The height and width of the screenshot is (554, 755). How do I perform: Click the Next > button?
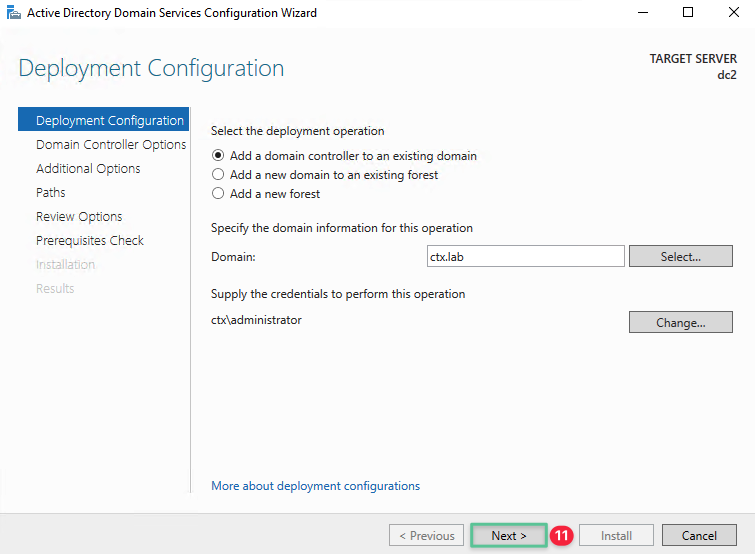(x=509, y=535)
